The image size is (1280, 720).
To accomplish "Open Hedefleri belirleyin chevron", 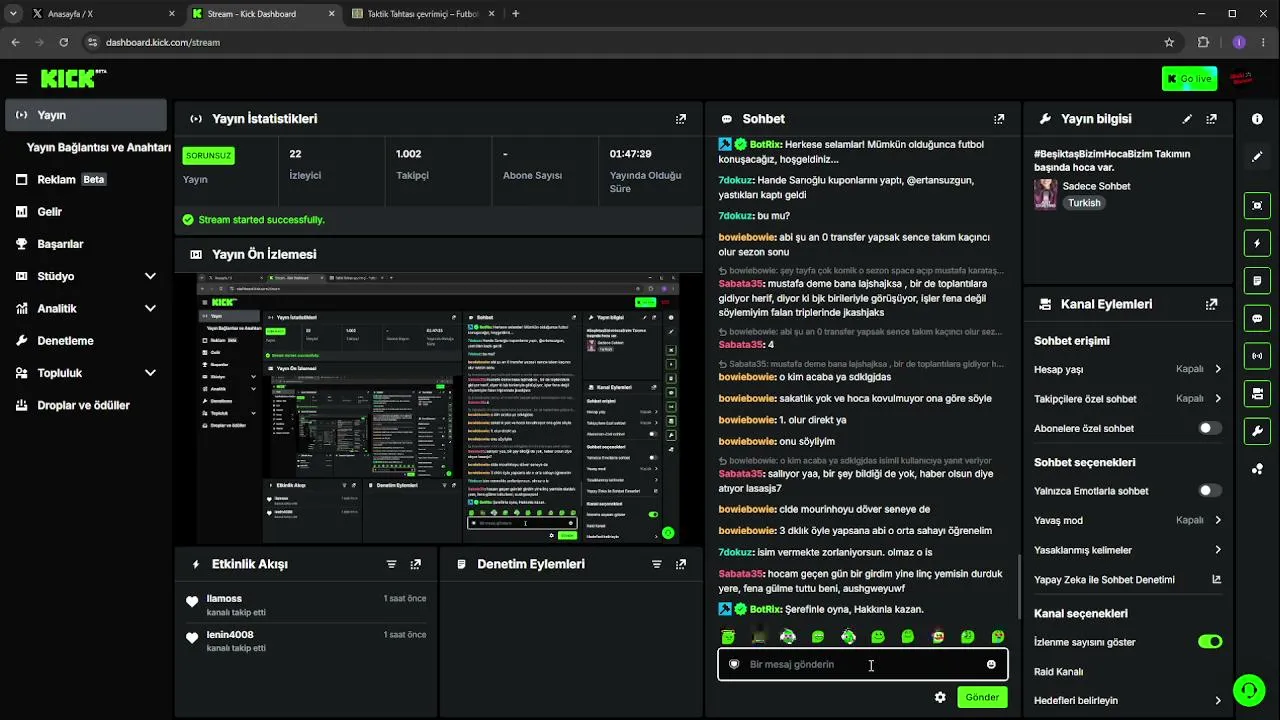I will click(1218, 701).
